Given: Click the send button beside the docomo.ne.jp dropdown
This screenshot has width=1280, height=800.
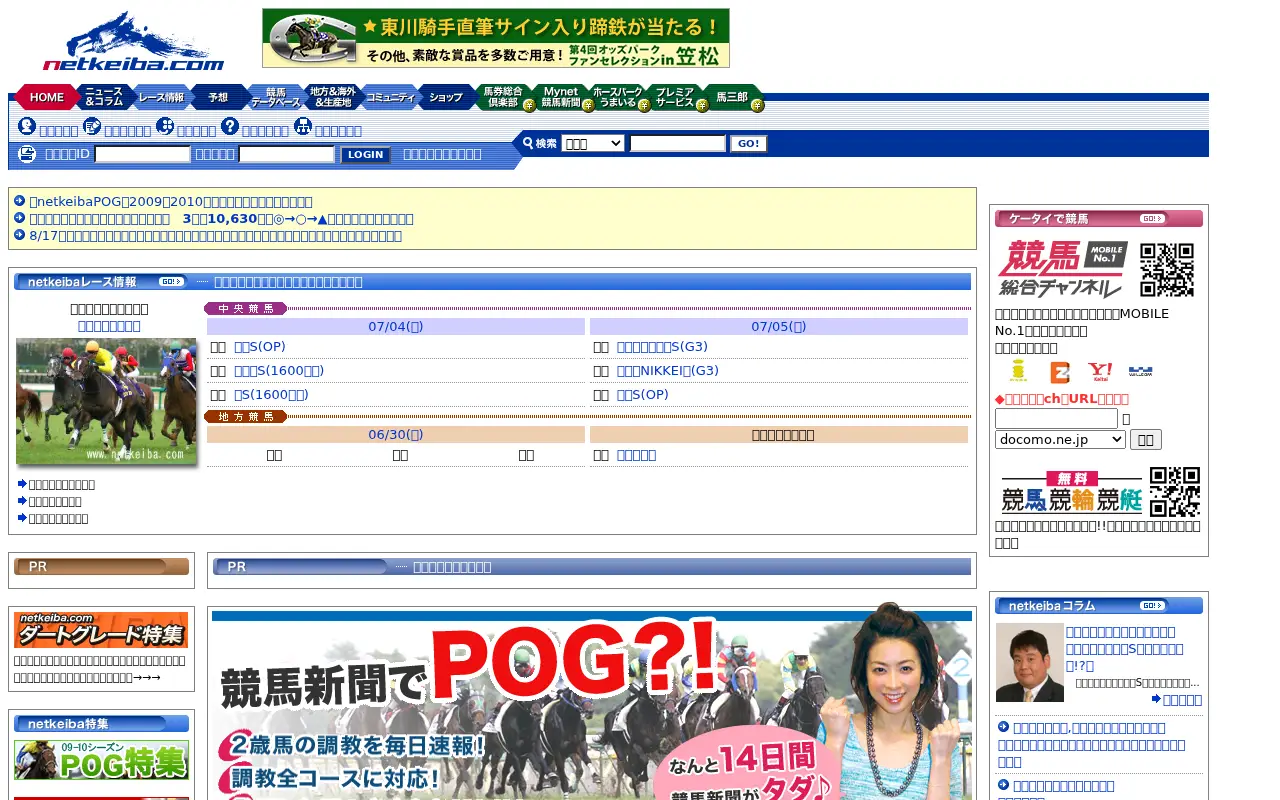Looking at the screenshot, I should coord(1146,439).
